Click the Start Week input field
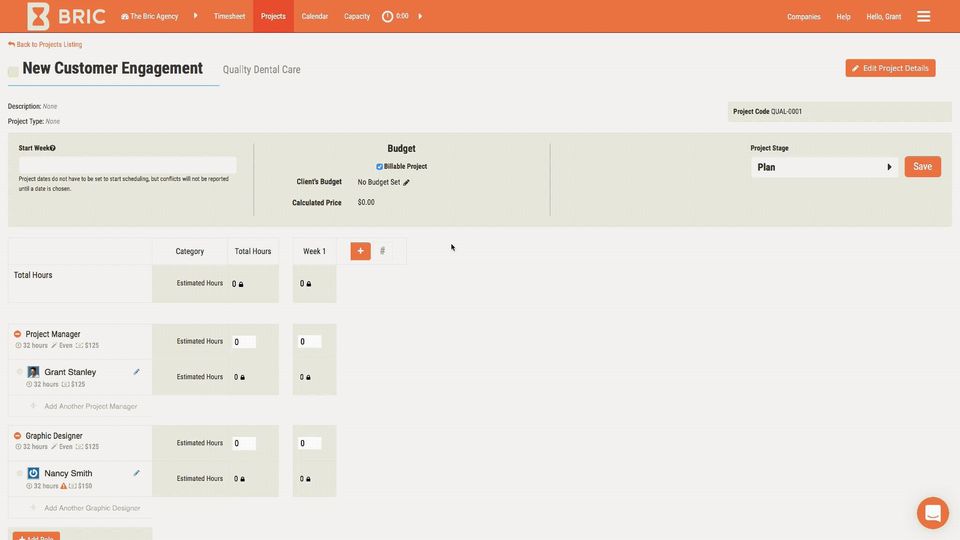This screenshot has width=960, height=540. point(127,164)
